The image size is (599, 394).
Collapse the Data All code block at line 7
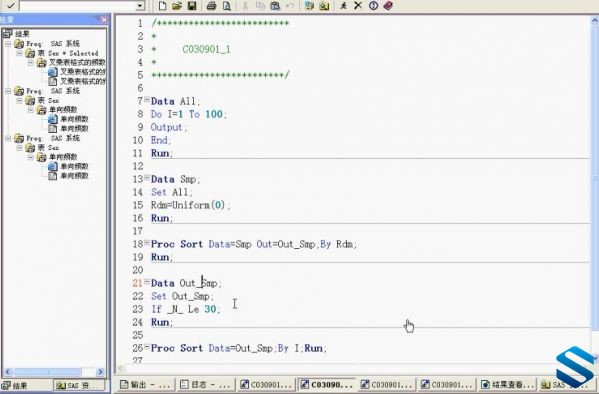[x=147, y=100]
